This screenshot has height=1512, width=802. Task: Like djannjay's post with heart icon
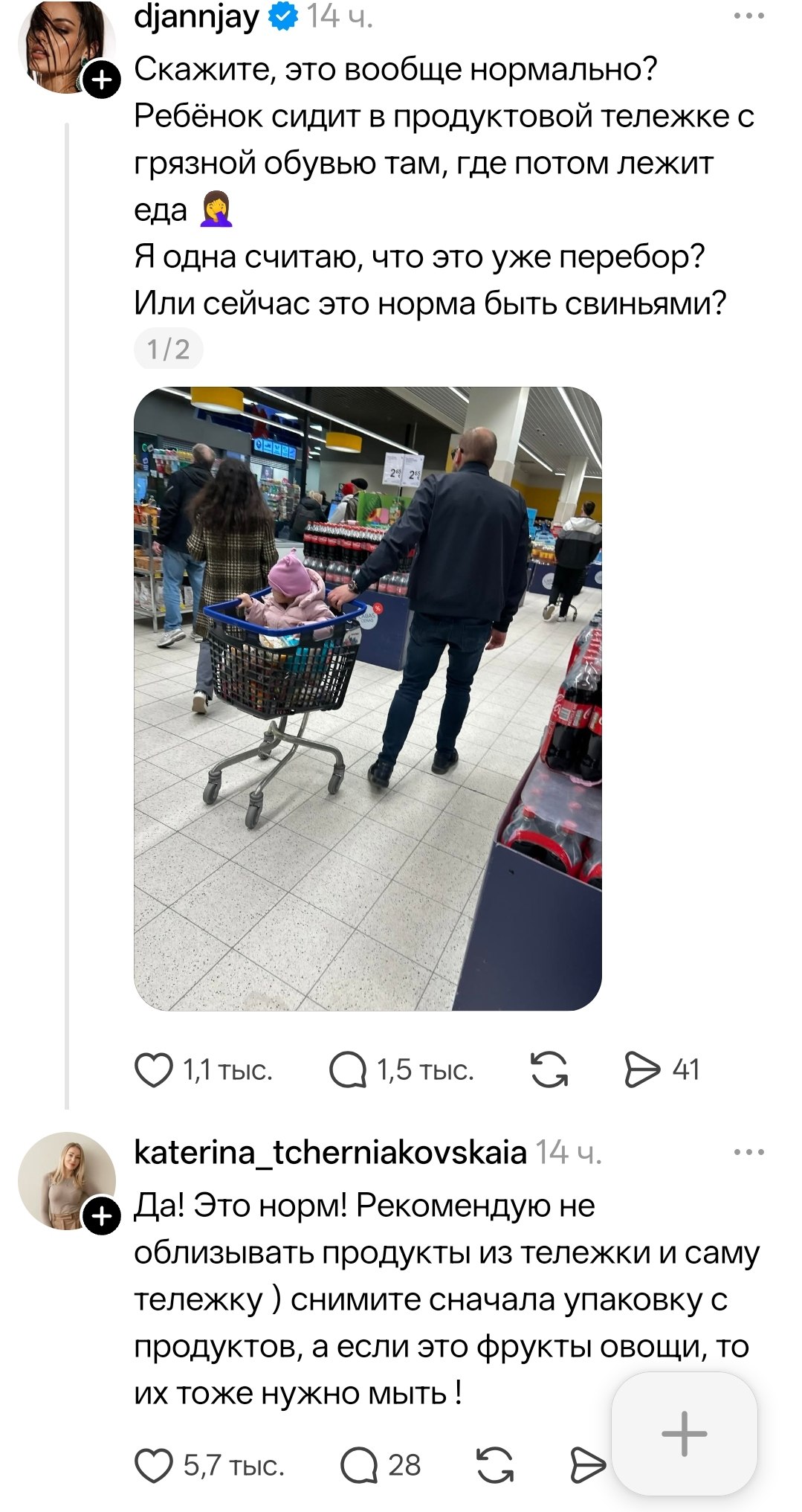click(153, 1070)
